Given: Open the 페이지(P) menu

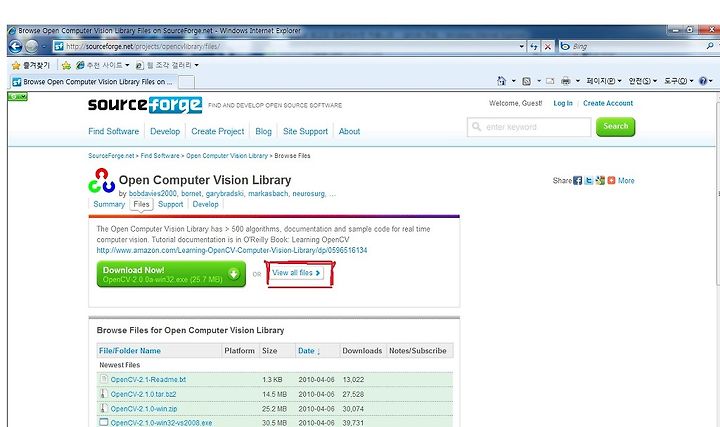Looking at the screenshot, I should coord(603,81).
